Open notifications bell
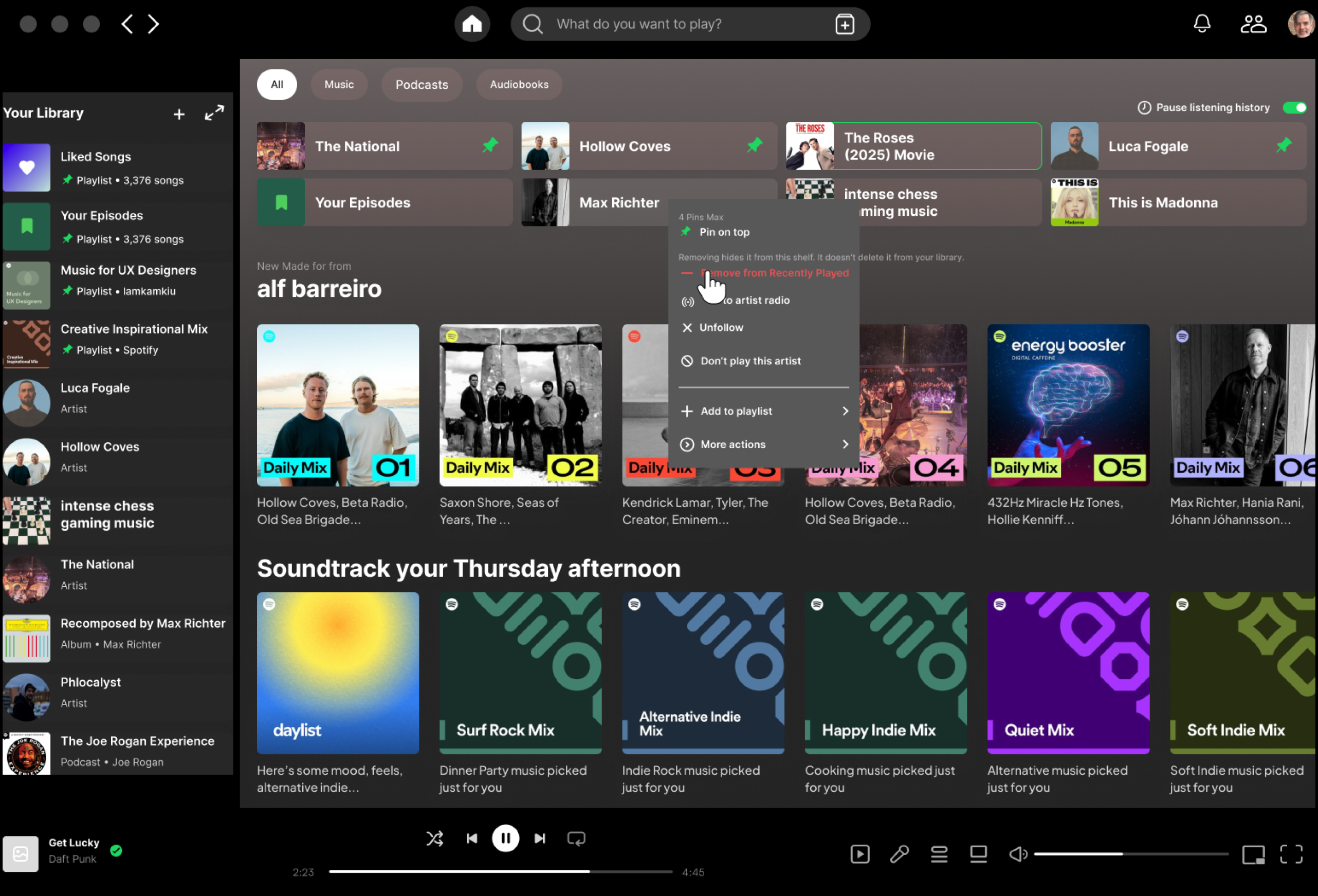This screenshot has height=896, width=1318. (x=1202, y=24)
